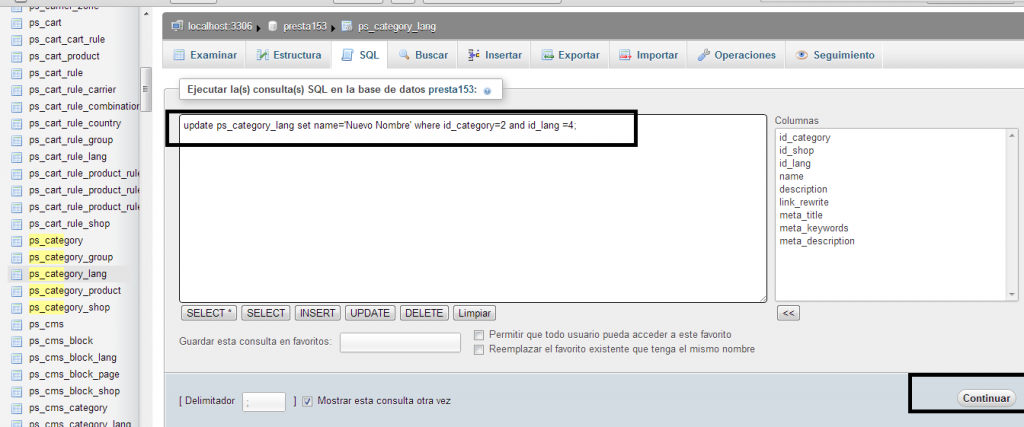Open the ps_cart_rule_shop table
1024x427 pixels.
point(69,224)
